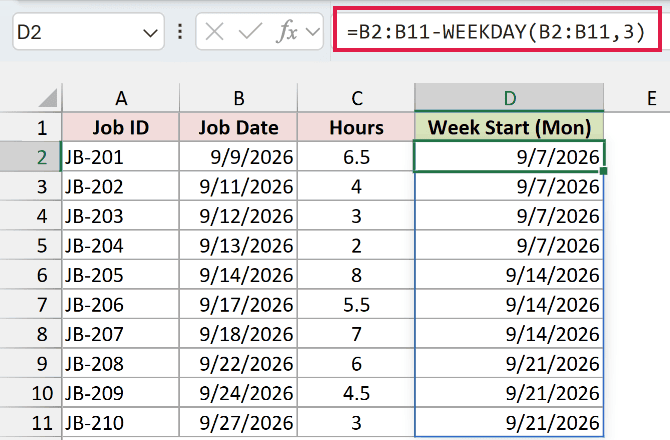Click week start cell in JB-205 row
Screen dimensions: 670x440
[509, 275]
